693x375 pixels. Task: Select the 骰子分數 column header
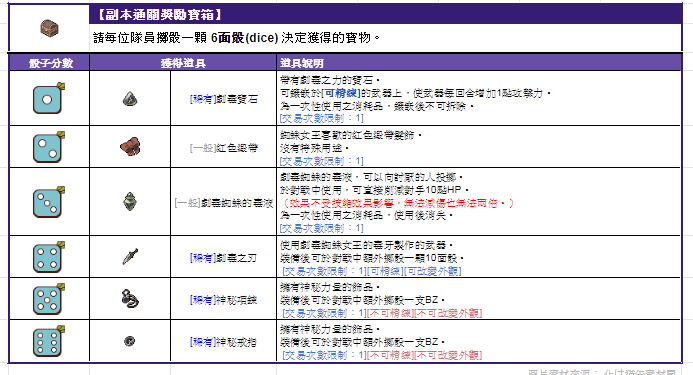[x=50, y=63]
